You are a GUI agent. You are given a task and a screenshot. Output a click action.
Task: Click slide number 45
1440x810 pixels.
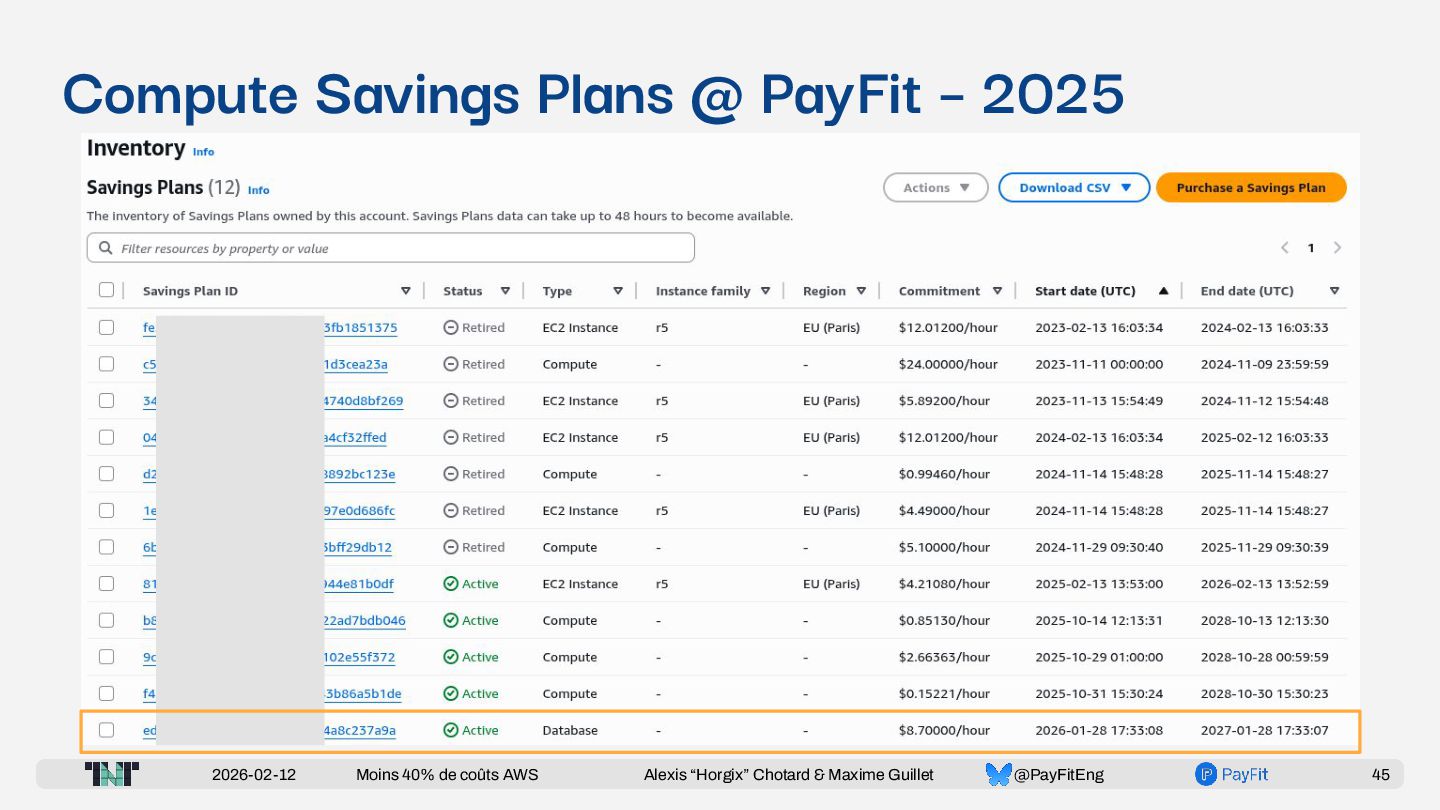[1381, 775]
